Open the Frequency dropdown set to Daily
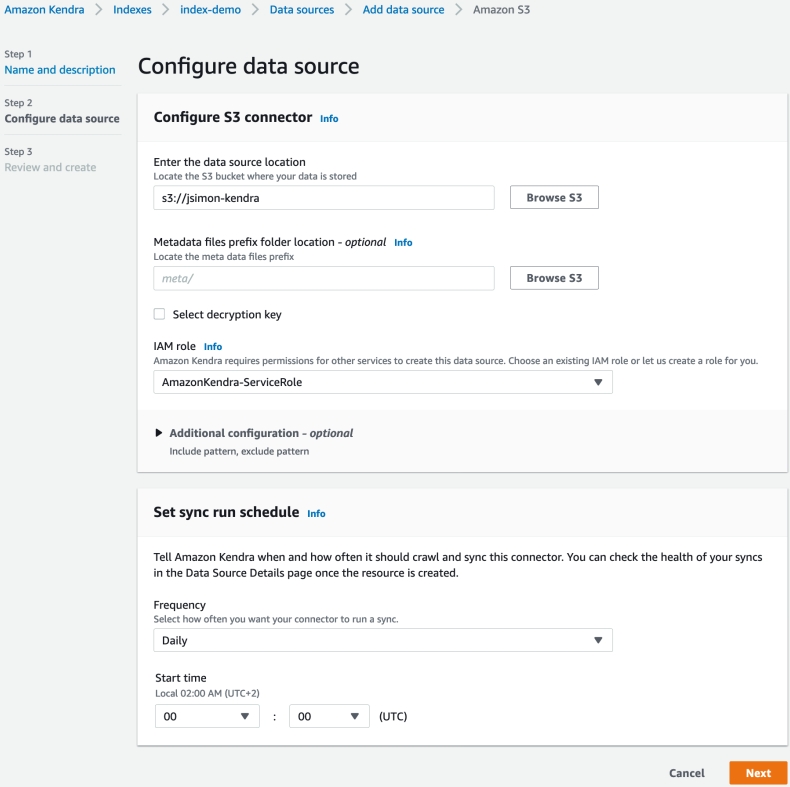Screen dimensions: 790x787 [x=382, y=640]
